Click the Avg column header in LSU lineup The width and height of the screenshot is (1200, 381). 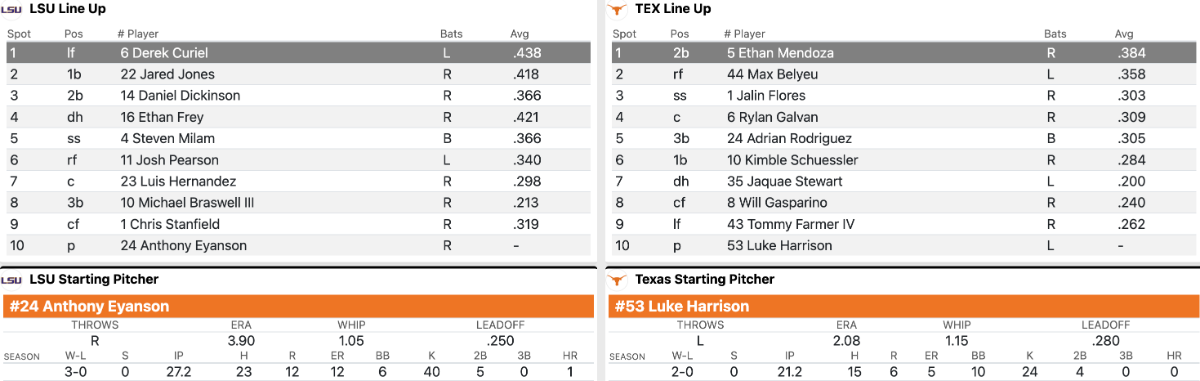click(x=520, y=34)
